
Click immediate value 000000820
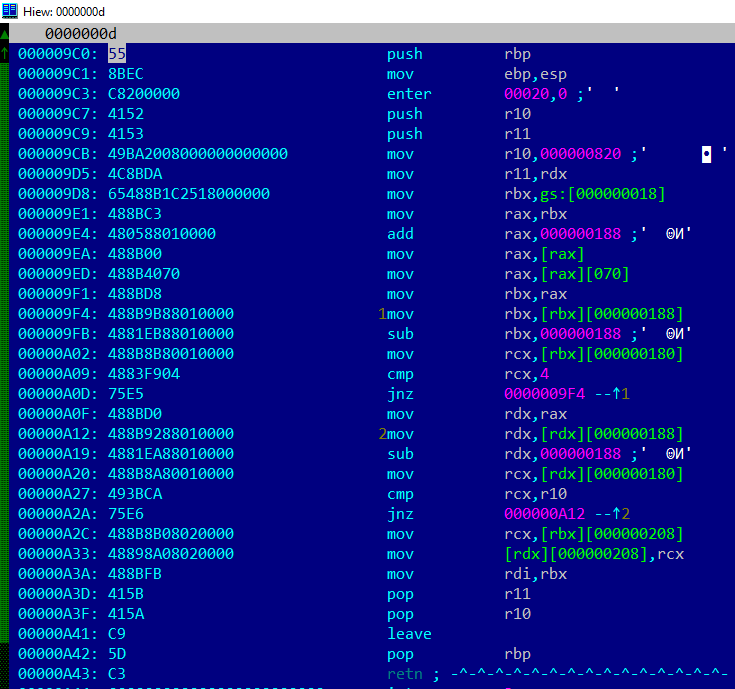pyautogui.click(x=580, y=154)
